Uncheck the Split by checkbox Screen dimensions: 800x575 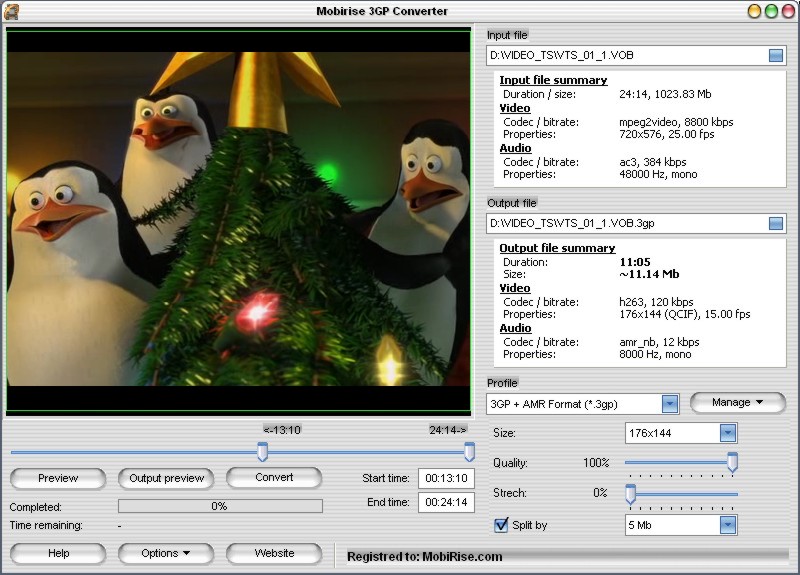(501, 525)
